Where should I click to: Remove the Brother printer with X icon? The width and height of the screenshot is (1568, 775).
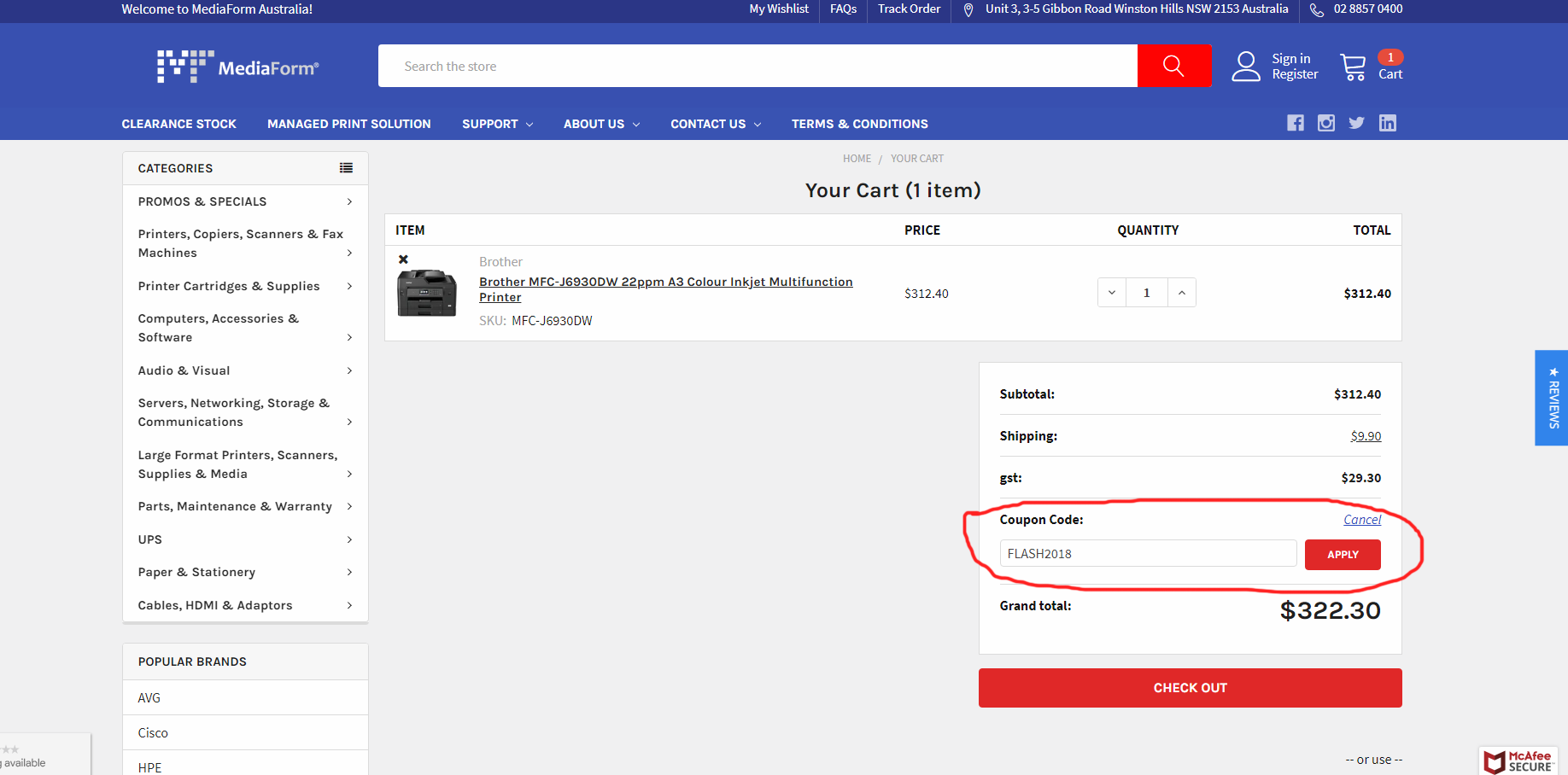coord(403,259)
